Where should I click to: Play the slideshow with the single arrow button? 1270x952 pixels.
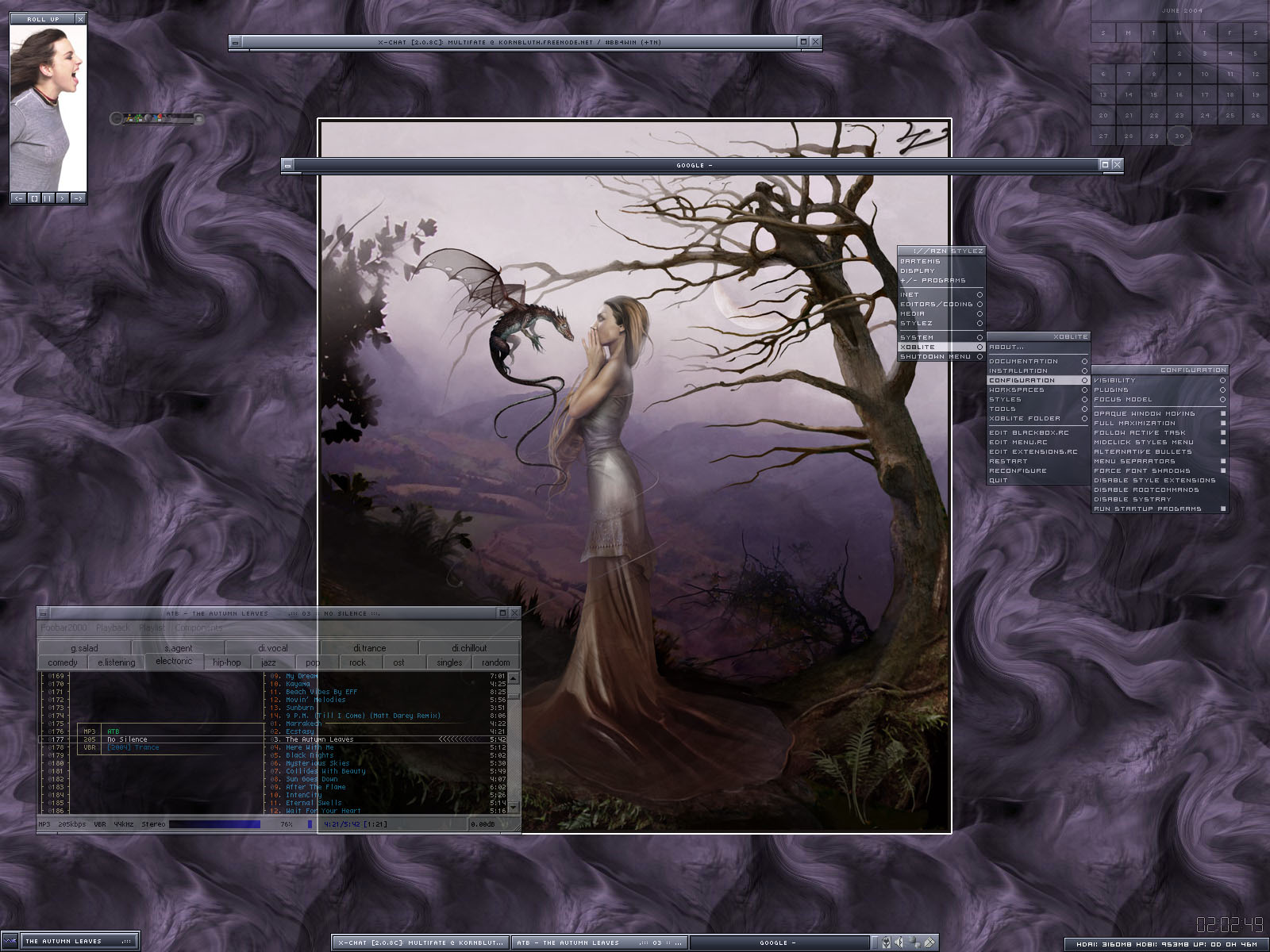click(63, 198)
